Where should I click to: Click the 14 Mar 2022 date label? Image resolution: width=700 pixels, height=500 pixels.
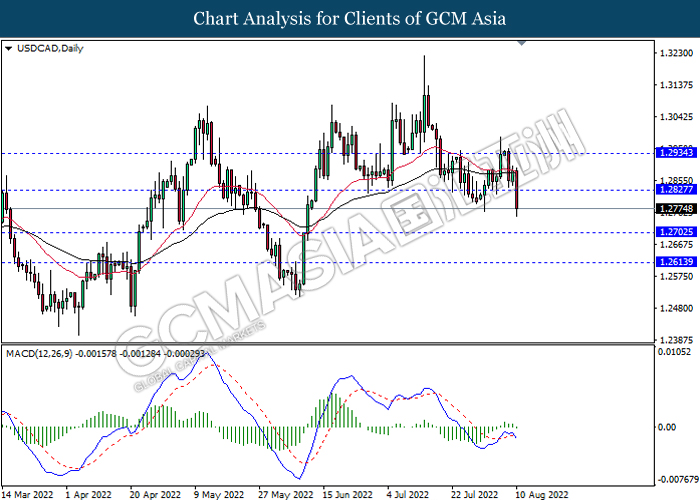point(28,495)
